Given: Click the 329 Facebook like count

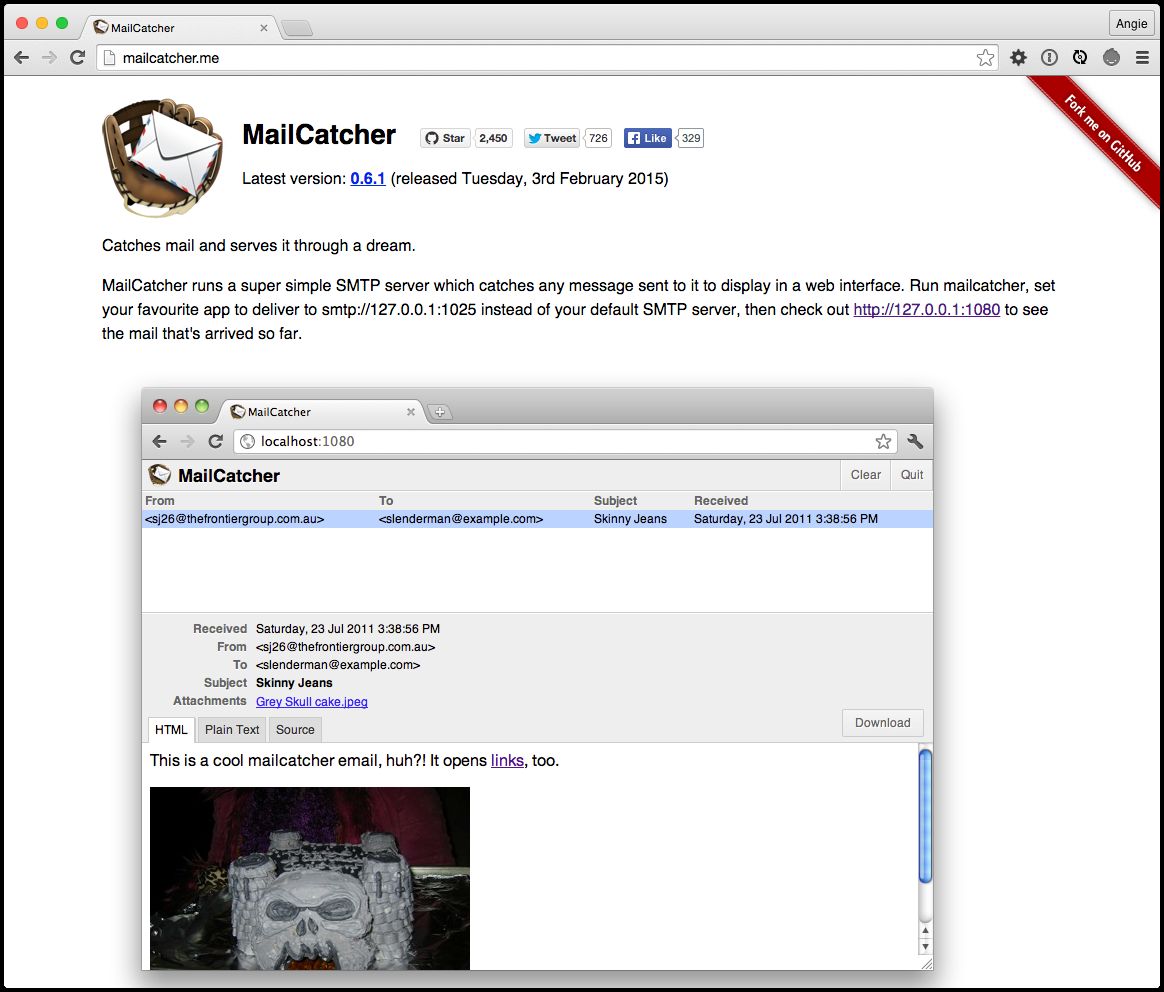Looking at the screenshot, I should click(x=690, y=138).
